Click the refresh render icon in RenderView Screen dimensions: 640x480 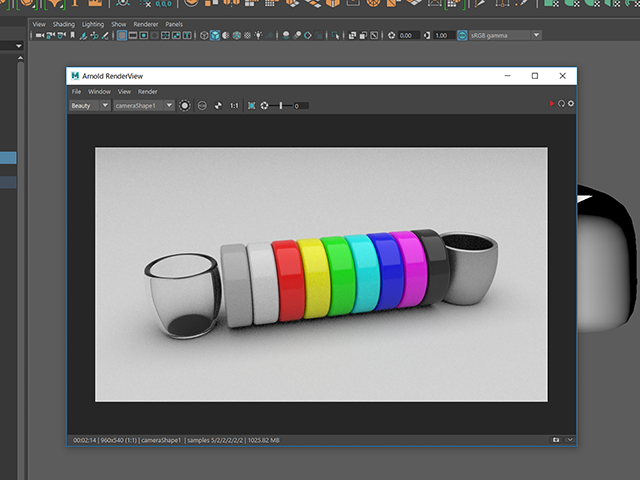(561, 104)
